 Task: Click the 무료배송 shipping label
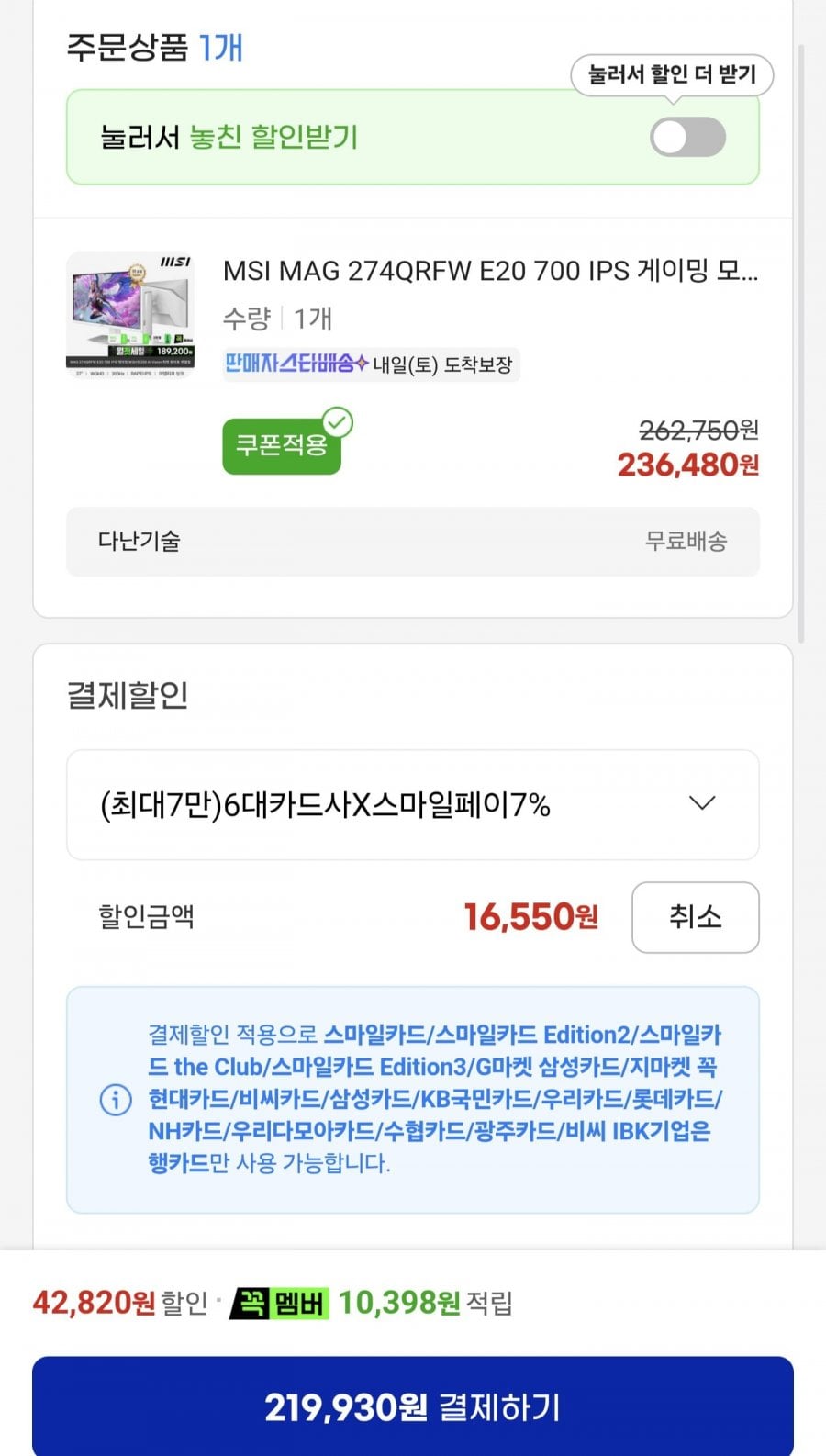click(x=686, y=542)
